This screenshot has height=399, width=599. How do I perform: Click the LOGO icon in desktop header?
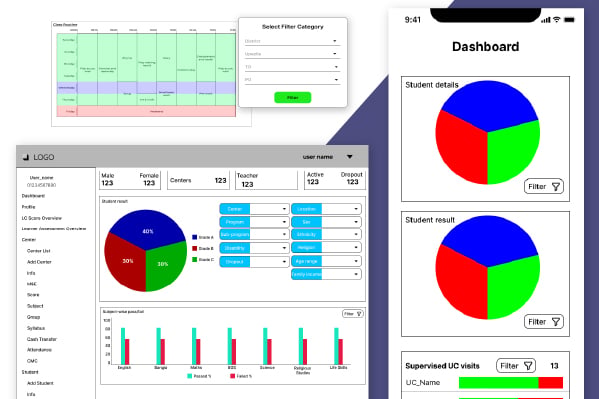[26, 157]
